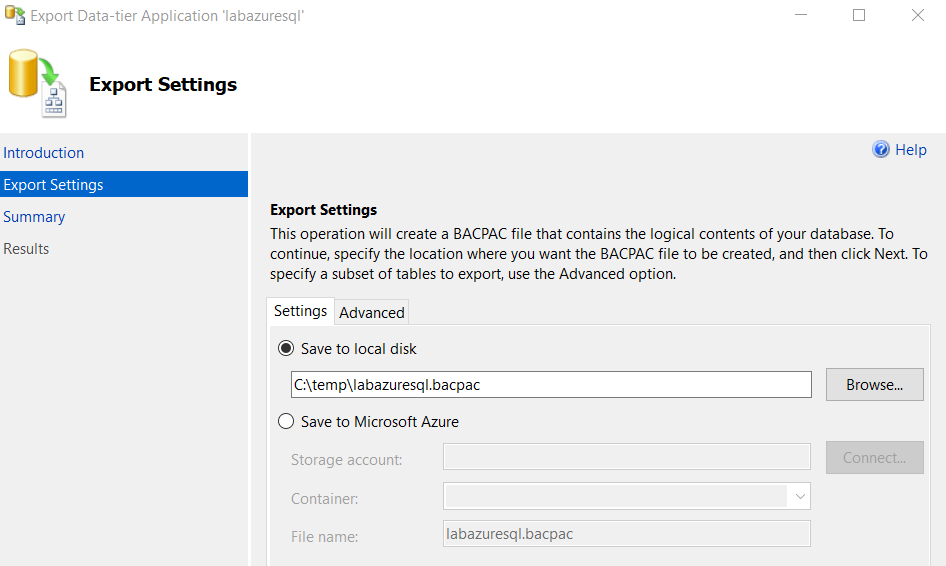Select Save to local disk radio button
The width and height of the screenshot is (946, 566).
[286, 349]
